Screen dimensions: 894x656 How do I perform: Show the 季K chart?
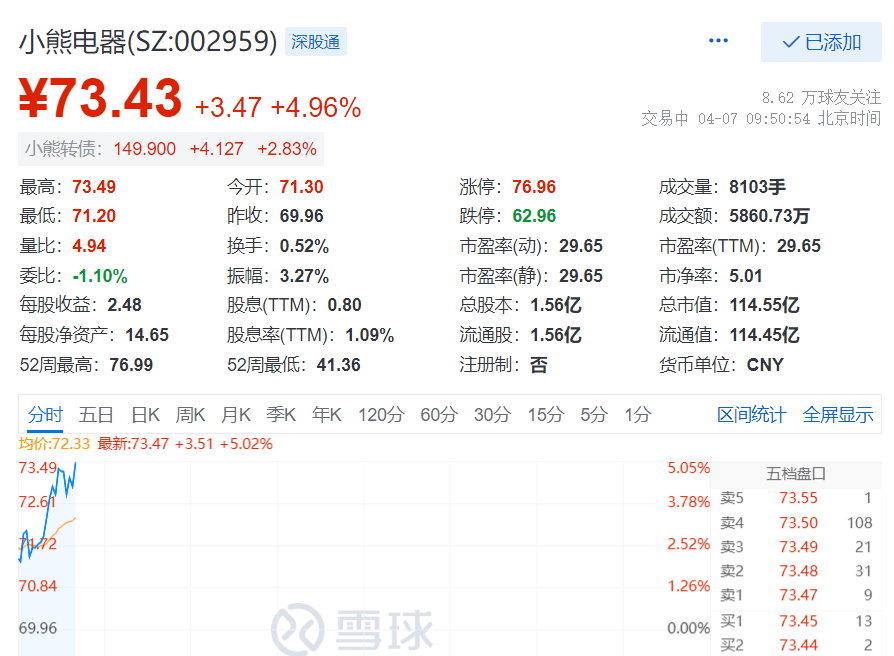[281, 414]
